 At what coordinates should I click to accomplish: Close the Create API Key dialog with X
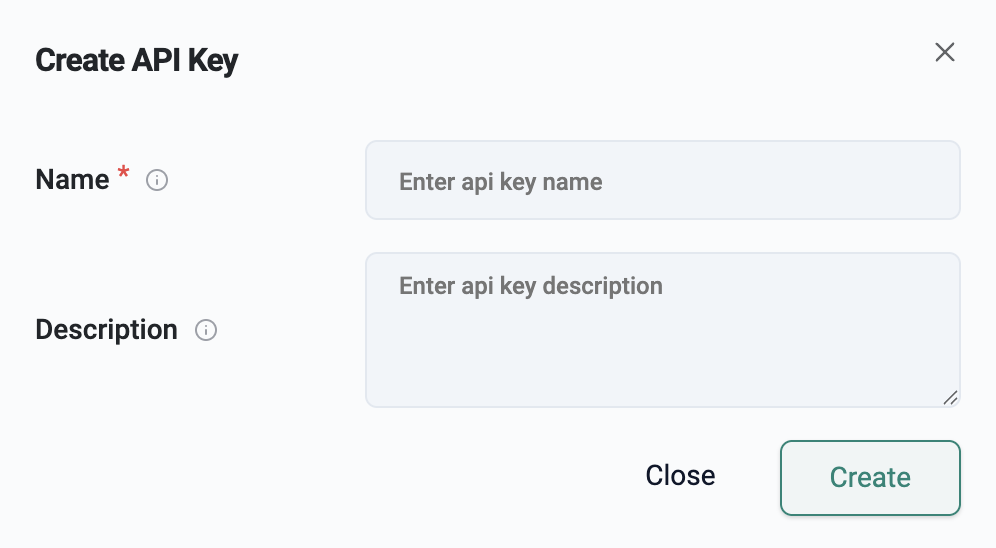click(945, 52)
